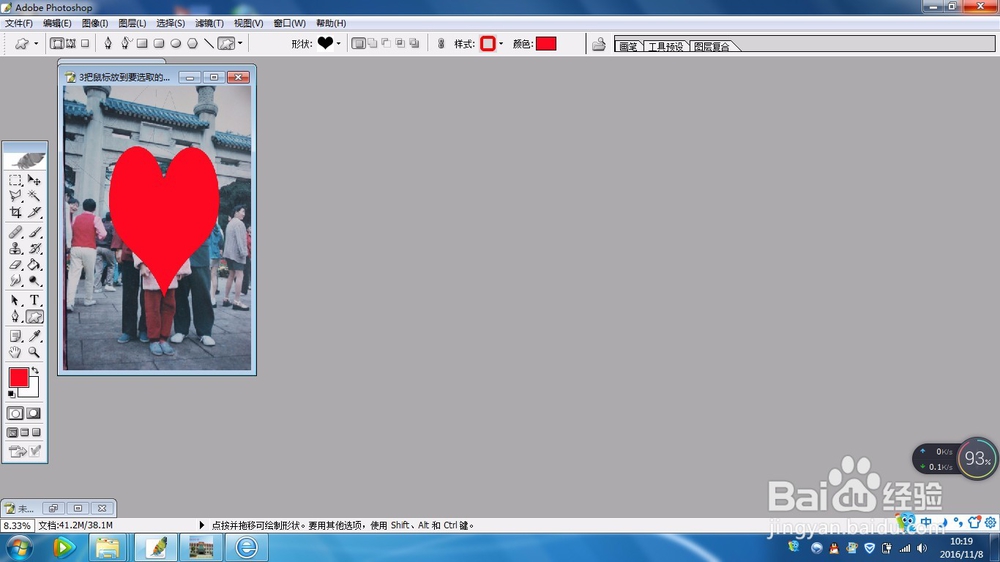Click the red 颜色 swatch in options bar
1000x562 pixels.
(x=546, y=43)
